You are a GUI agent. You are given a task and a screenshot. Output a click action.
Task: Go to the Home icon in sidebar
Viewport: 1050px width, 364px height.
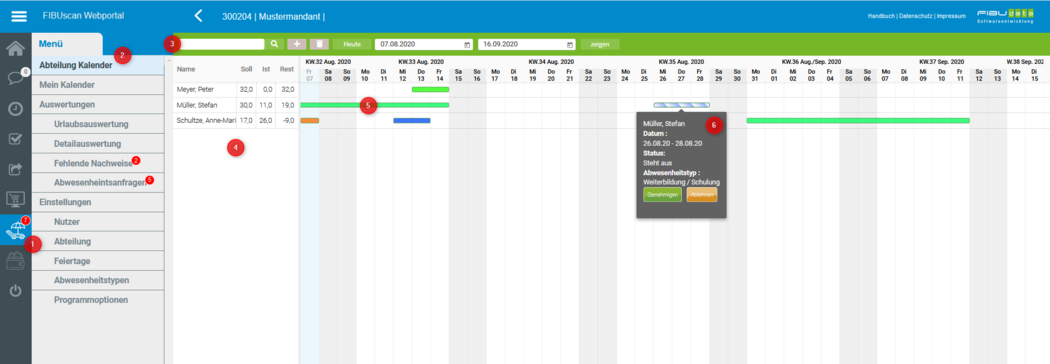pyautogui.click(x=15, y=48)
